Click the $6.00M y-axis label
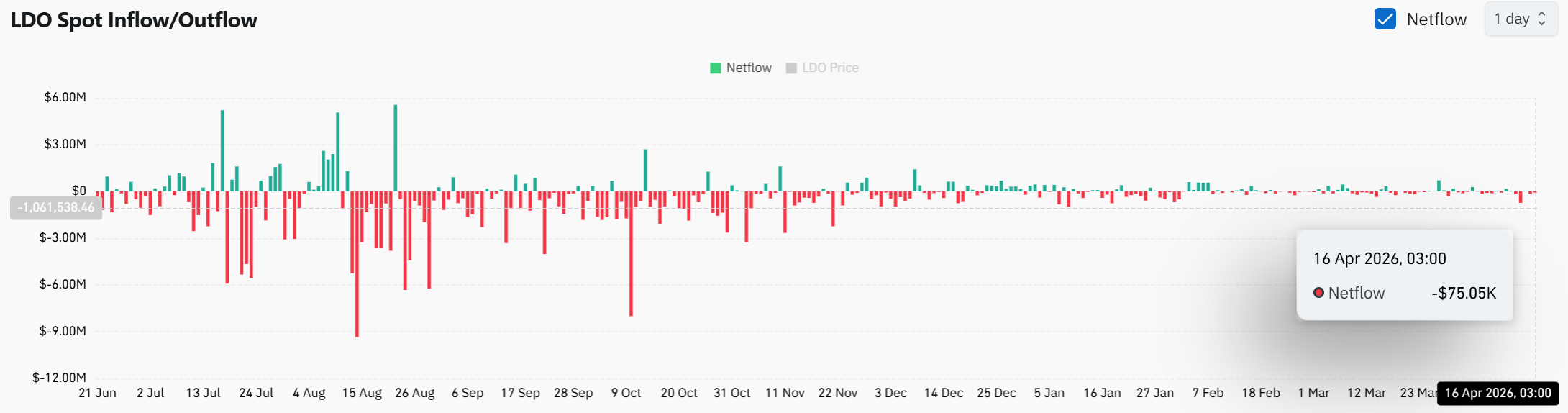The height and width of the screenshot is (413, 1568). [65, 97]
